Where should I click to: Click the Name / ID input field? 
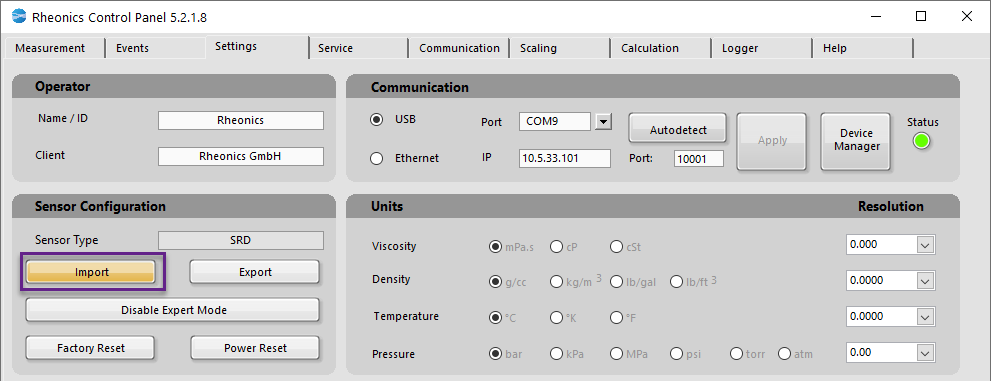pyautogui.click(x=241, y=121)
